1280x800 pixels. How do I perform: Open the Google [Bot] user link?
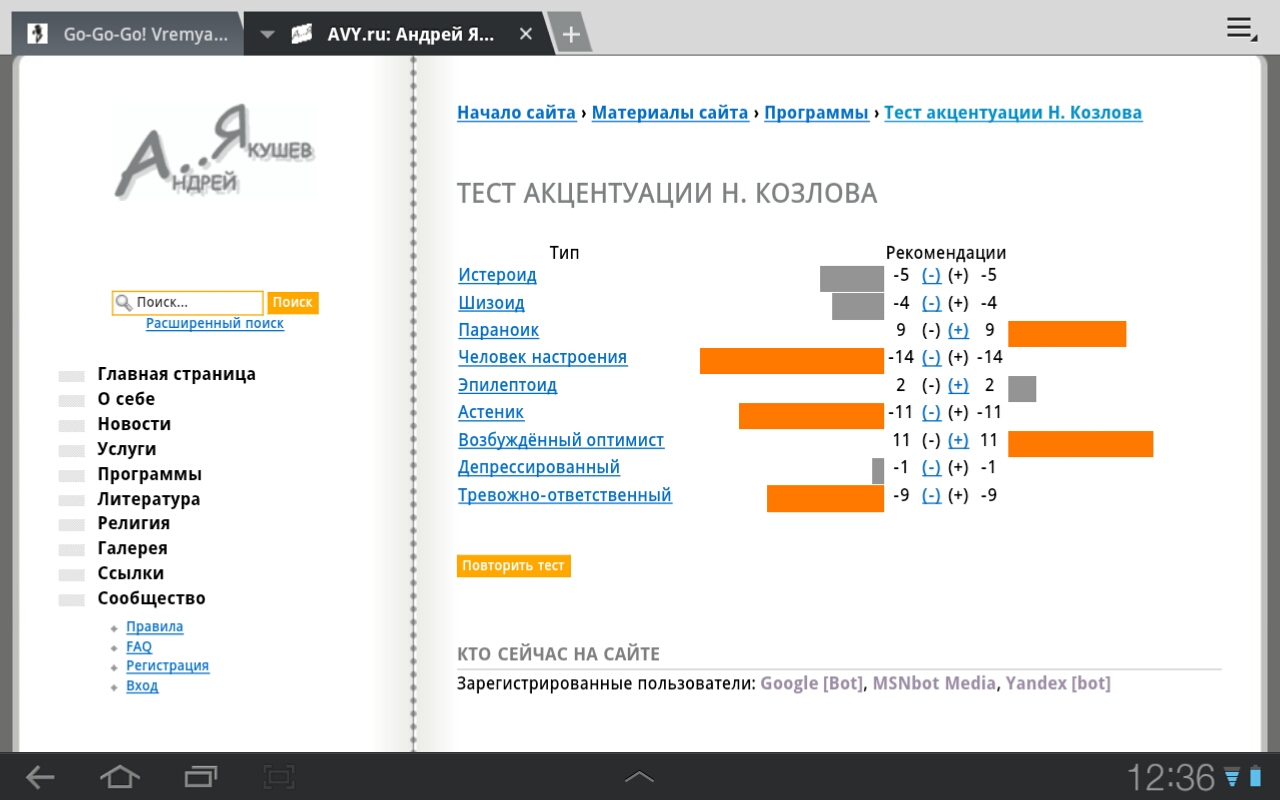[811, 684]
